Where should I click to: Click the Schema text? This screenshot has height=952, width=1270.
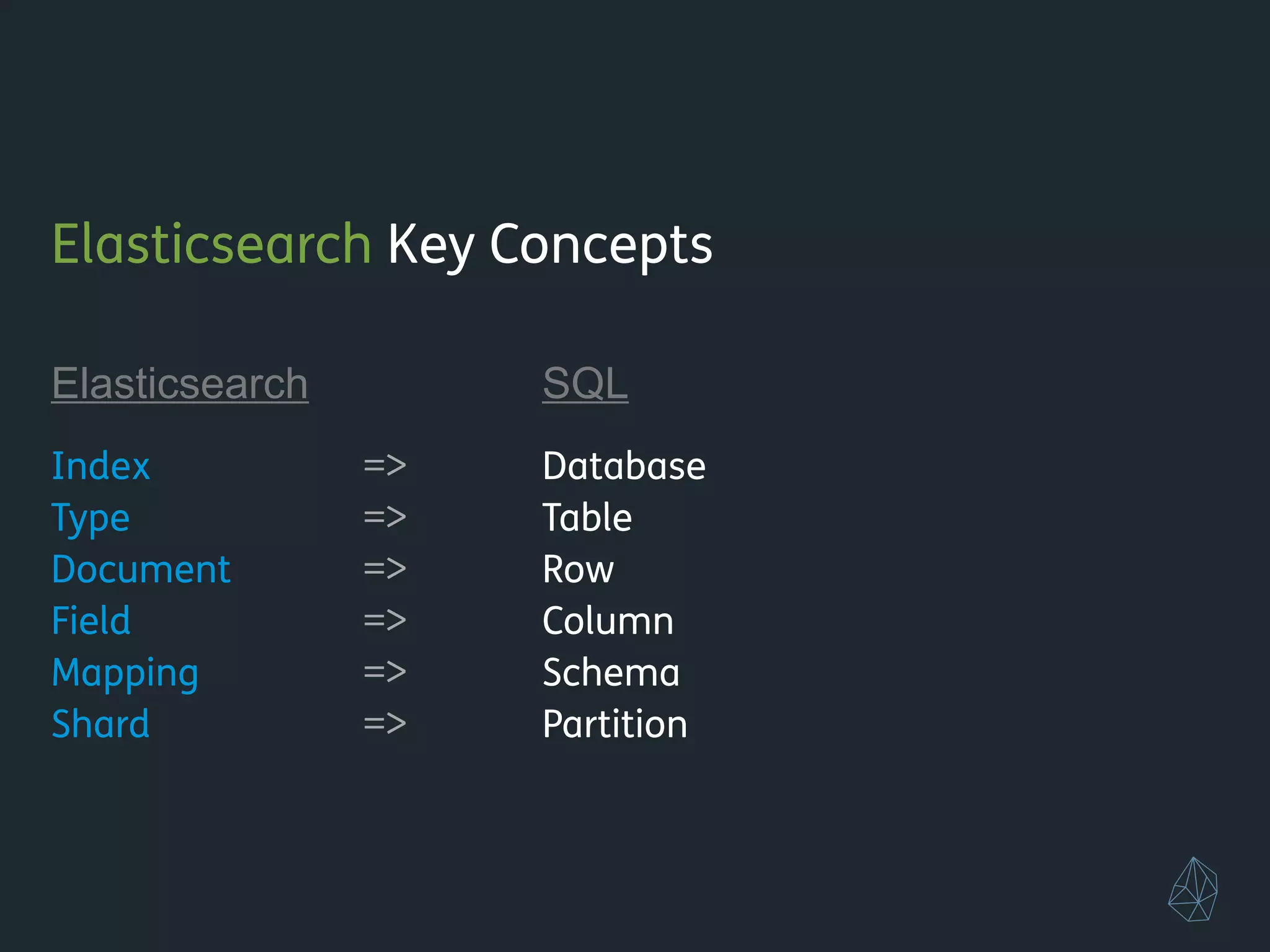(x=611, y=672)
